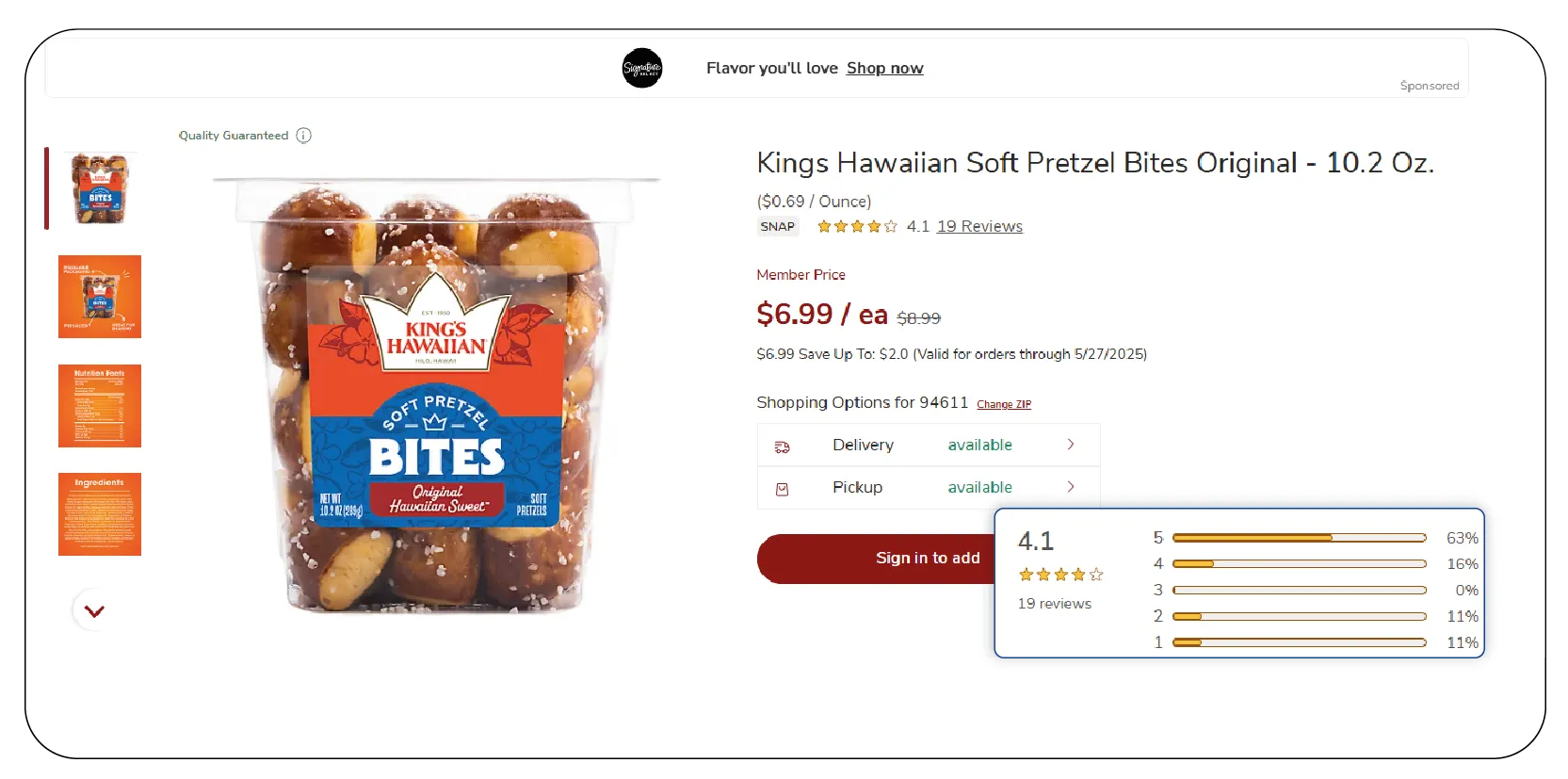Click the Change ZIP link

[1003, 404]
